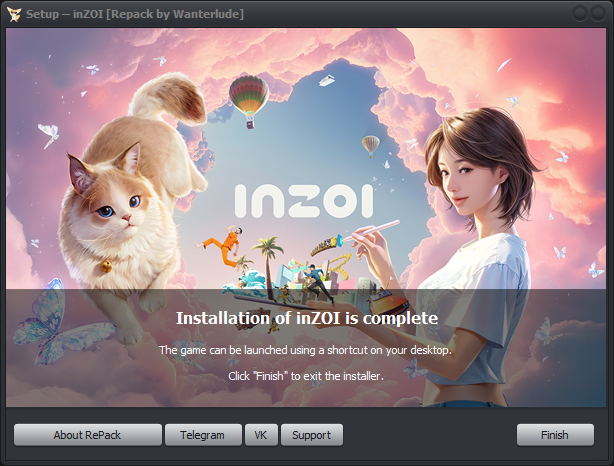Click the fox installer icon in title bar
The width and height of the screenshot is (614, 466).
14,14
